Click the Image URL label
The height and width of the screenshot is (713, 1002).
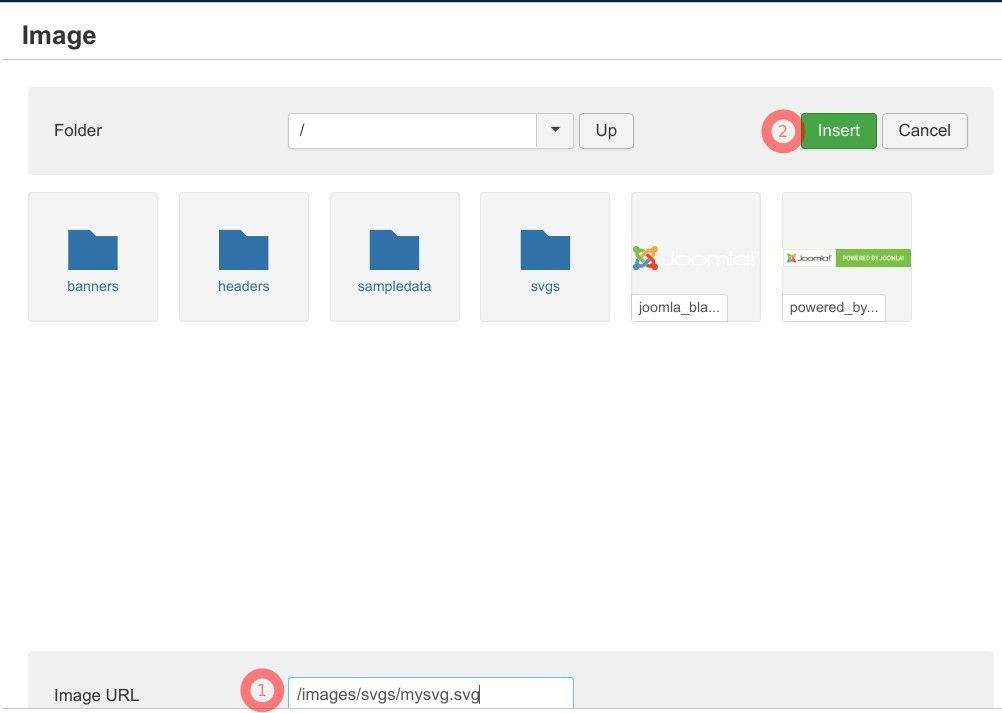[x=96, y=695]
